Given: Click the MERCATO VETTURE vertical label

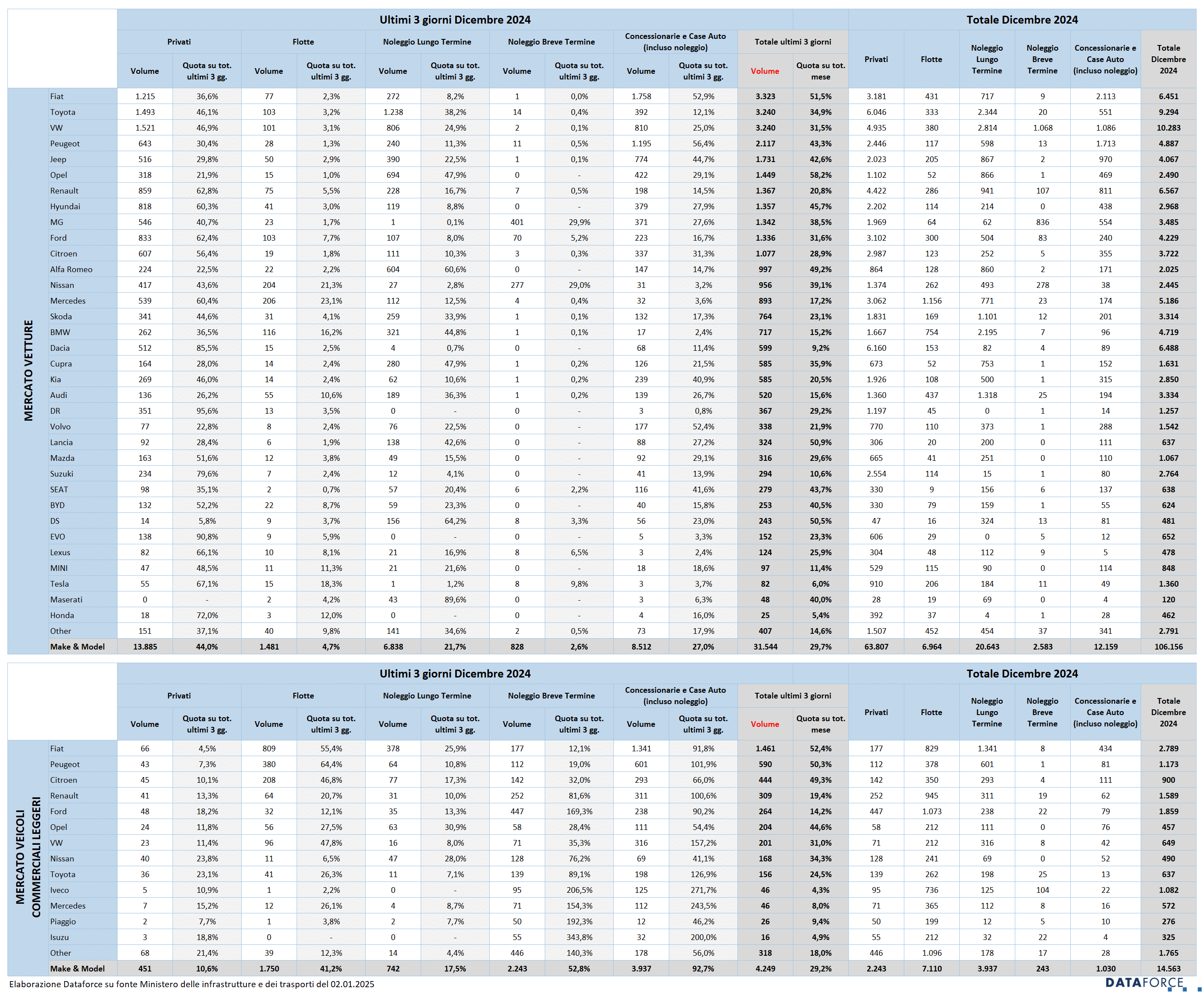Looking at the screenshot, I should coord(28,370).
